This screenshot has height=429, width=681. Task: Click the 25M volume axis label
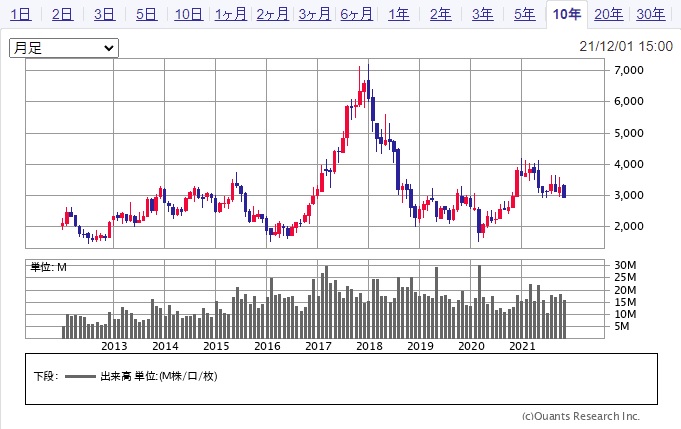pyautogui.click(x=625, y=277)
